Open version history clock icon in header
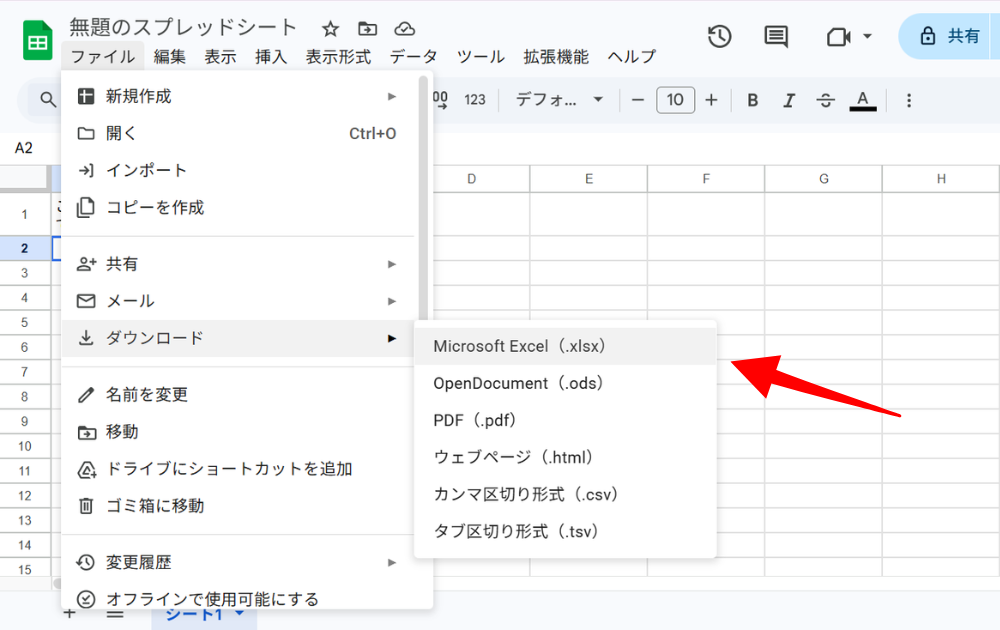The width and height of the screenshot is (1000, 630). tap(719, 37)
